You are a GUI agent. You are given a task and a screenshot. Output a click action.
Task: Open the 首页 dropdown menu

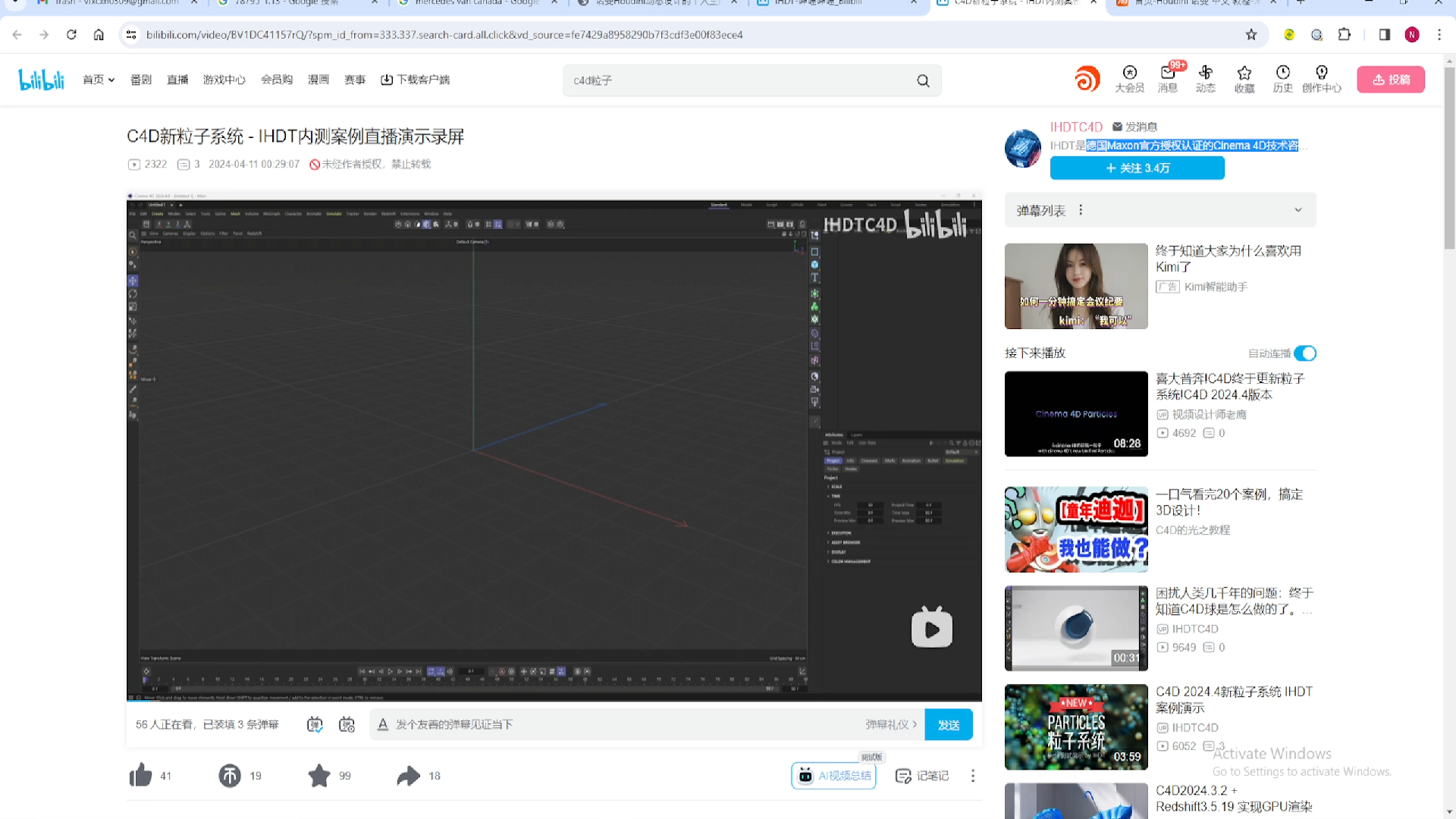(x=99, y=80)
